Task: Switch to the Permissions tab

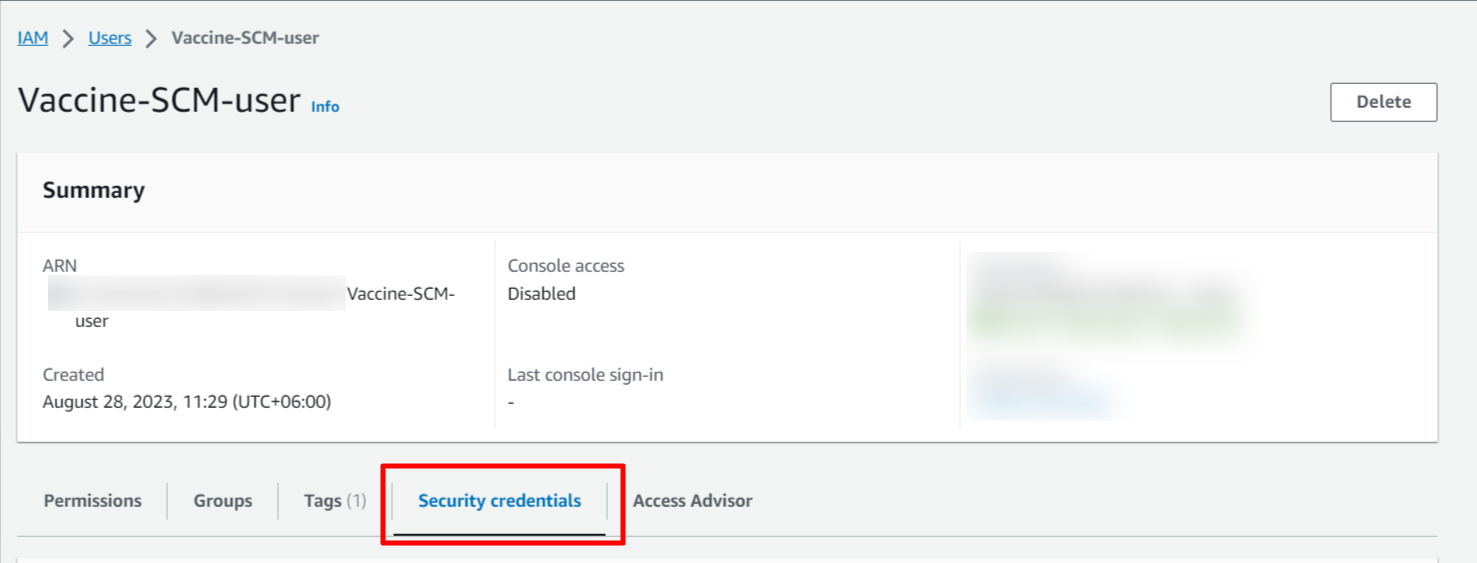Action: pos(93,501)
